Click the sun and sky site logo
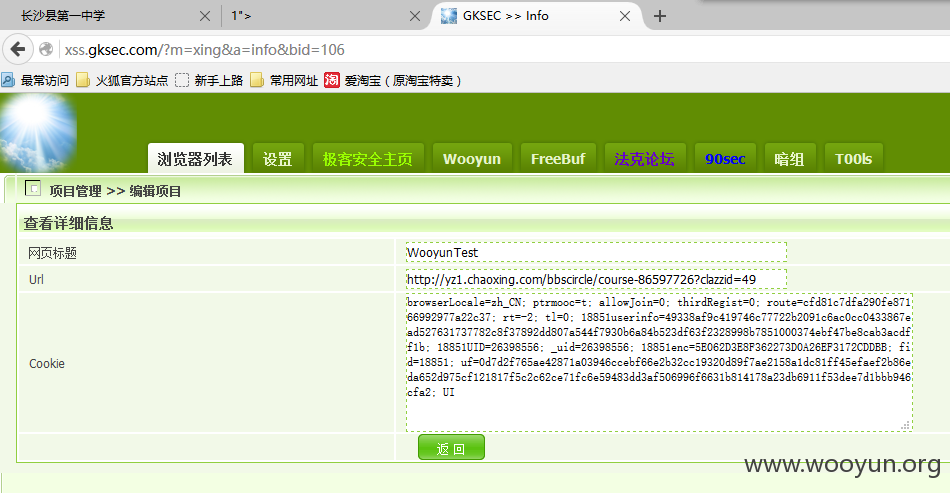The height and width of the screenshot is (493, 950). coord(38,132)
